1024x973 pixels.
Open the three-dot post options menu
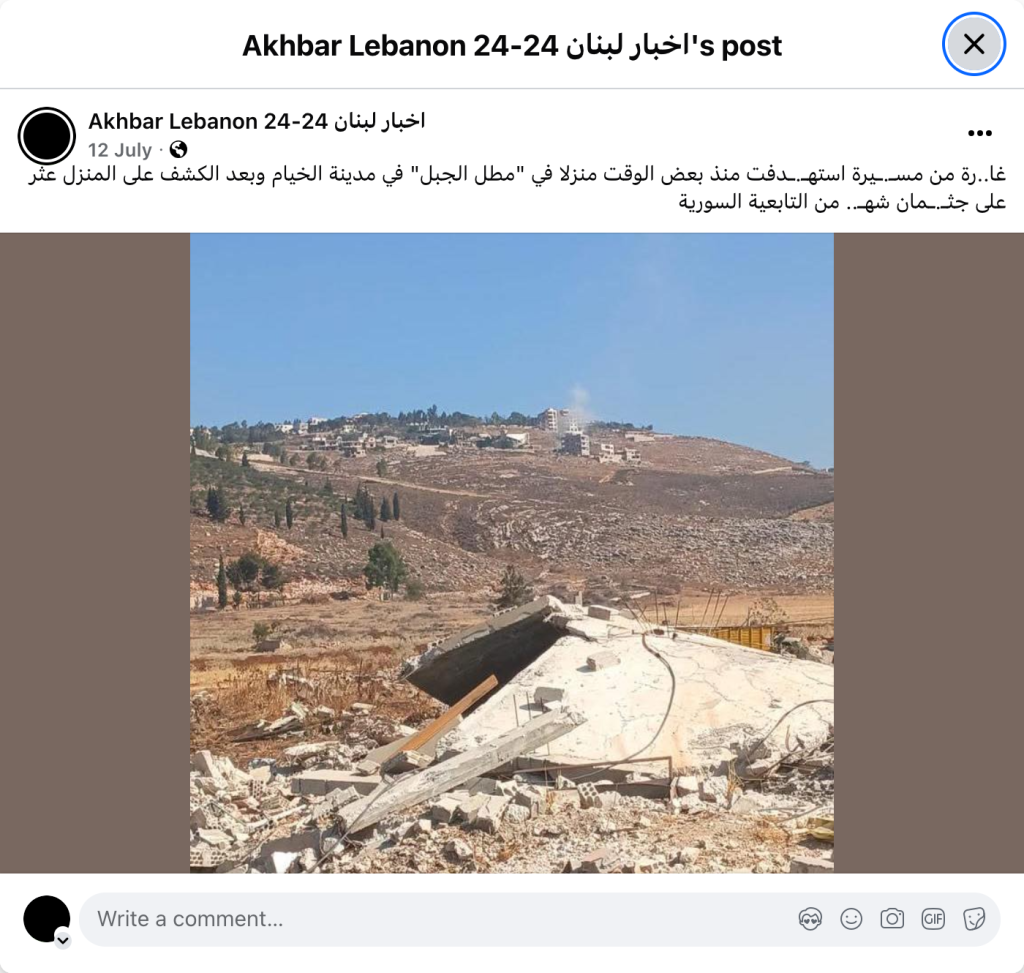pos(980,133)
